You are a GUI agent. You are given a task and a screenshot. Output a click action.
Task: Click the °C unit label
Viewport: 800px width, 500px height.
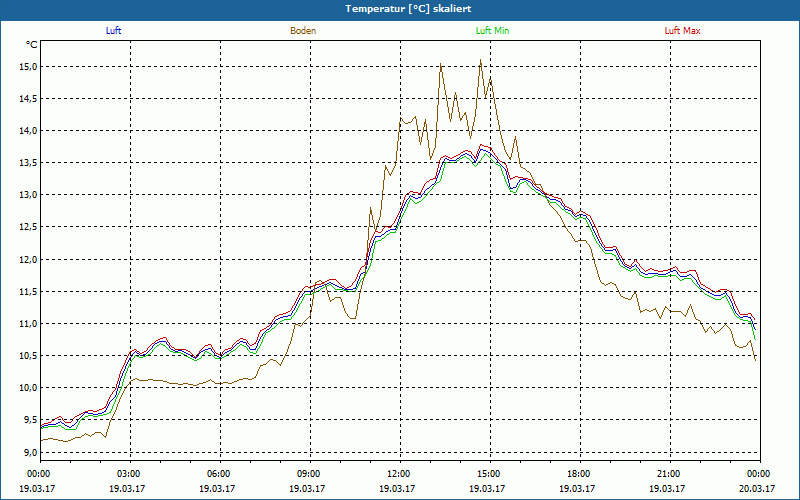click(32, 45)
